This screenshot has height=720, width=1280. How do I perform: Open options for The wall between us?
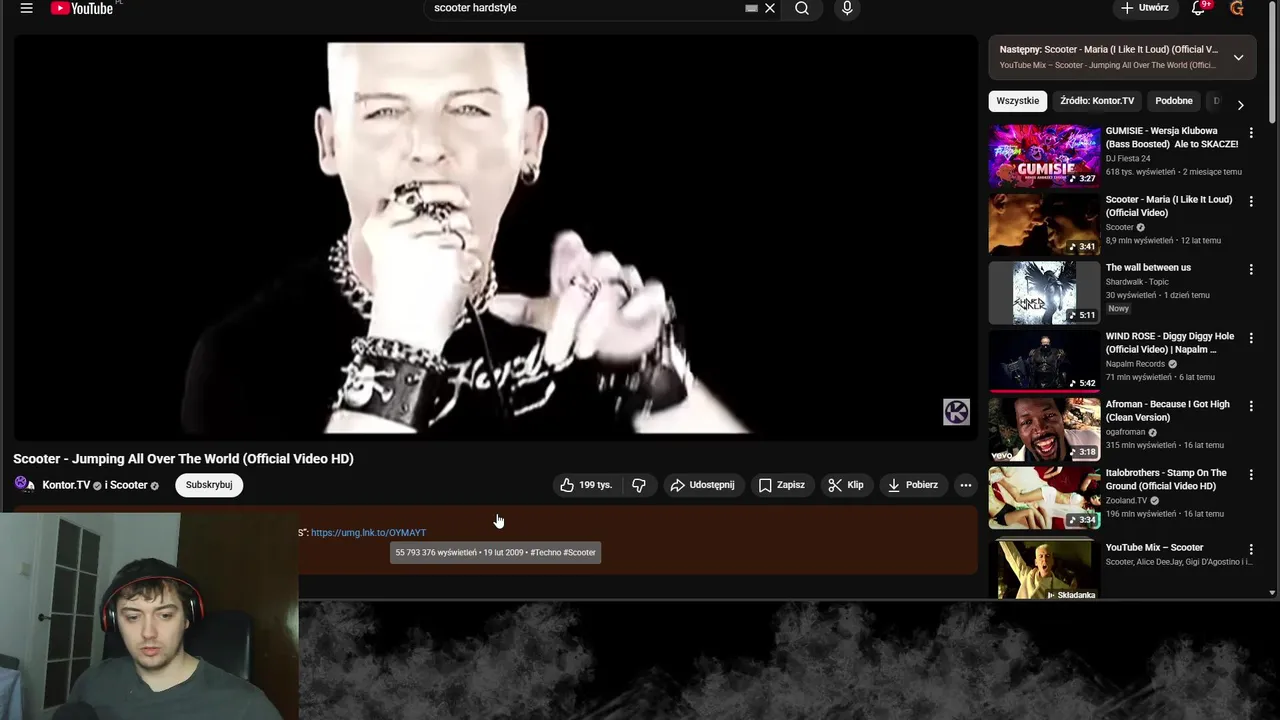[1251, 269]
